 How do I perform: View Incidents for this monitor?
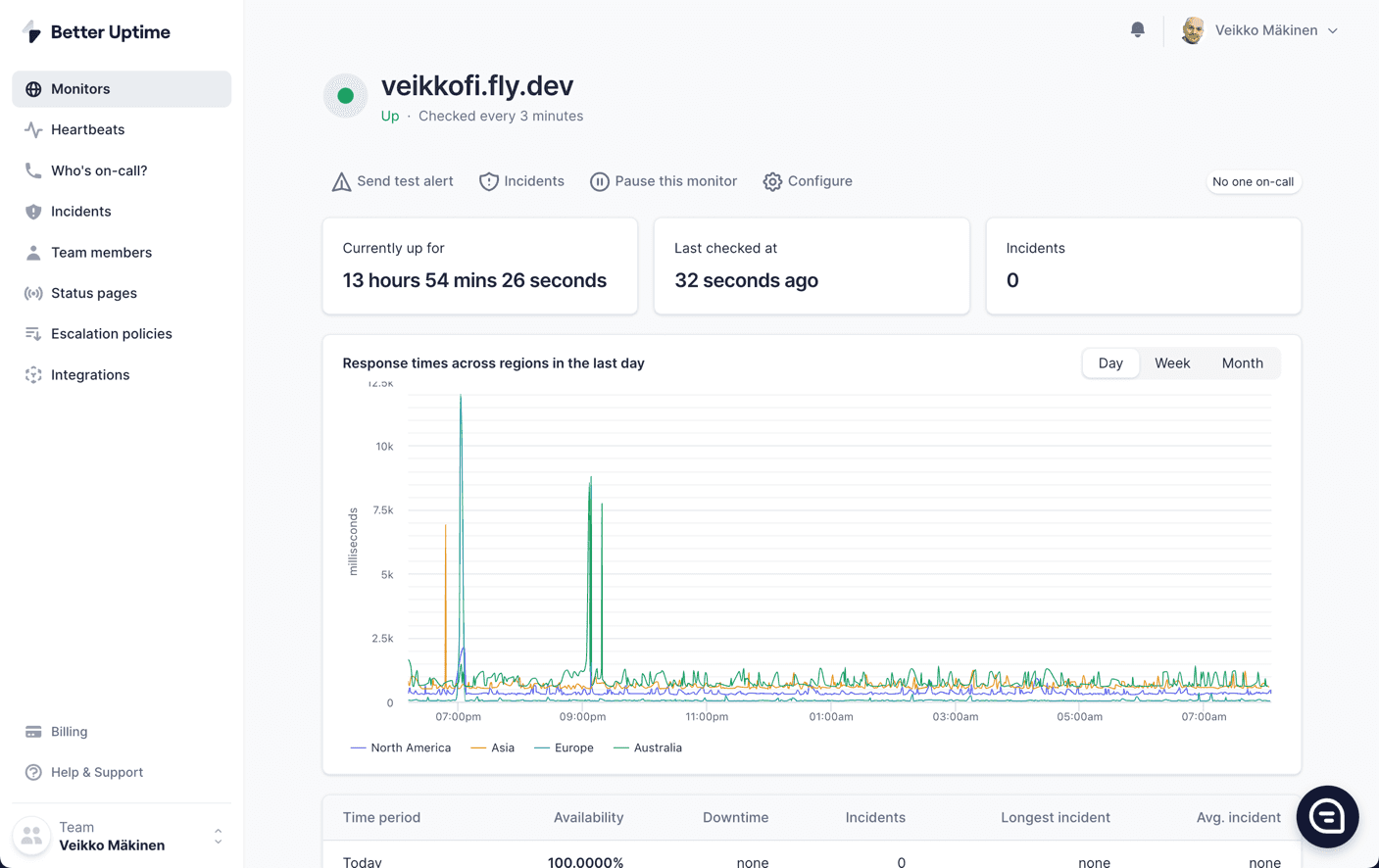(521, 181)
